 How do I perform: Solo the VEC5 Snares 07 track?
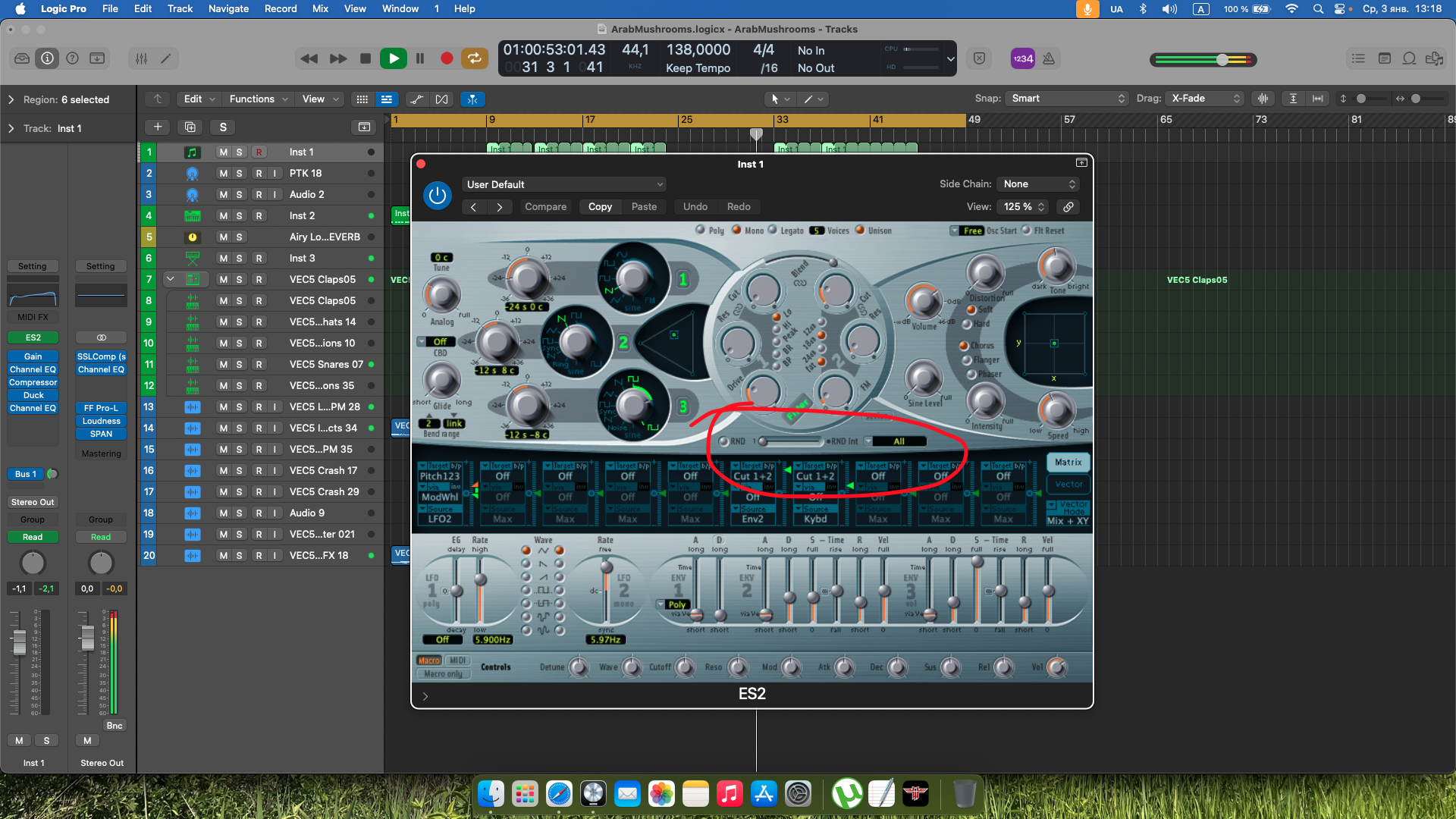240,365
